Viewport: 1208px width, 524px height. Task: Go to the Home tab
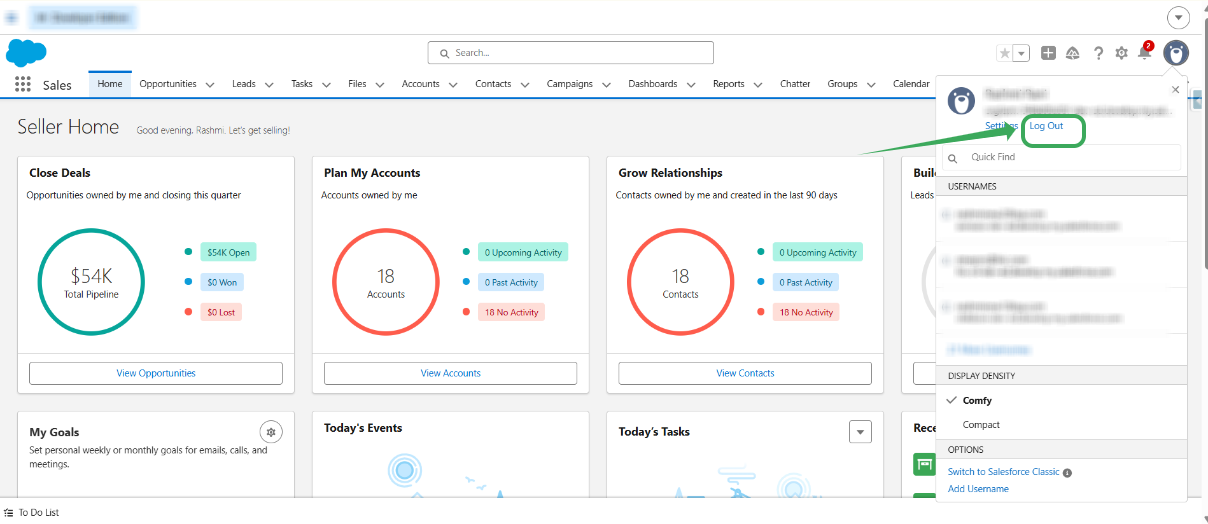[110, 84]
